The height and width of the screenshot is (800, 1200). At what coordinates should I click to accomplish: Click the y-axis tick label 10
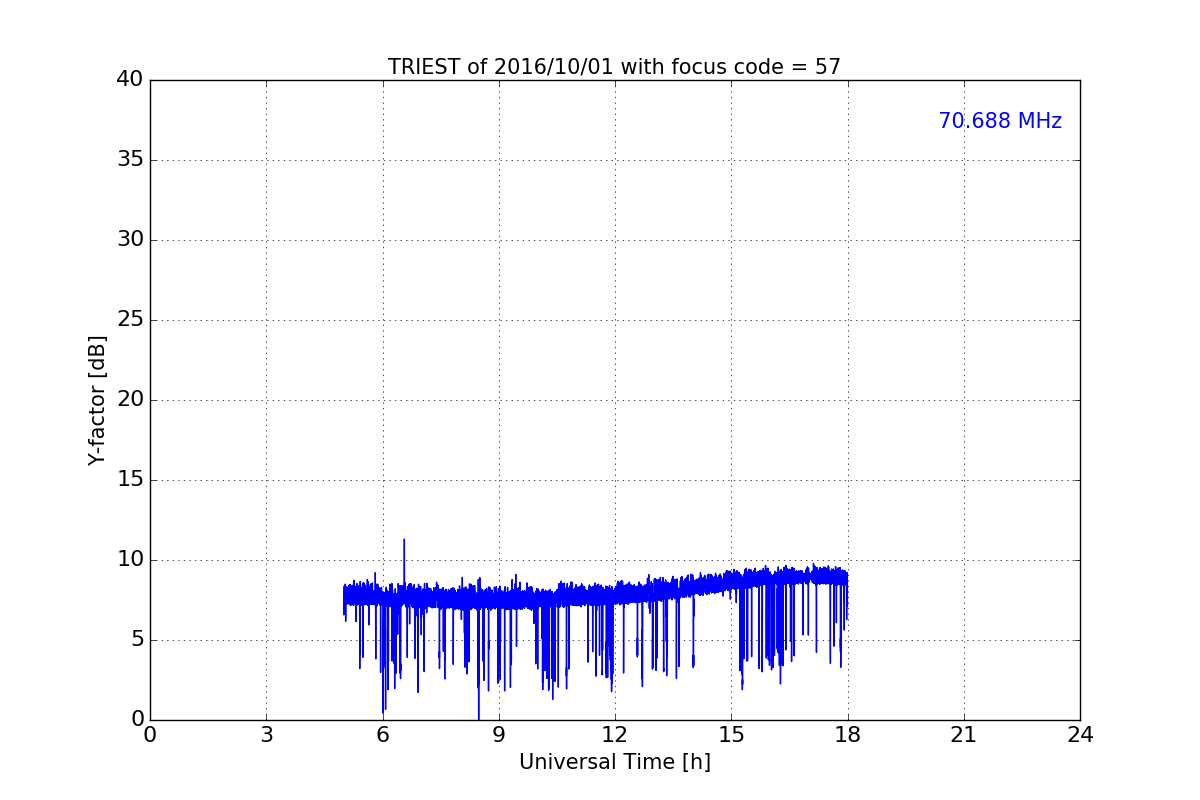click(130, 560)
